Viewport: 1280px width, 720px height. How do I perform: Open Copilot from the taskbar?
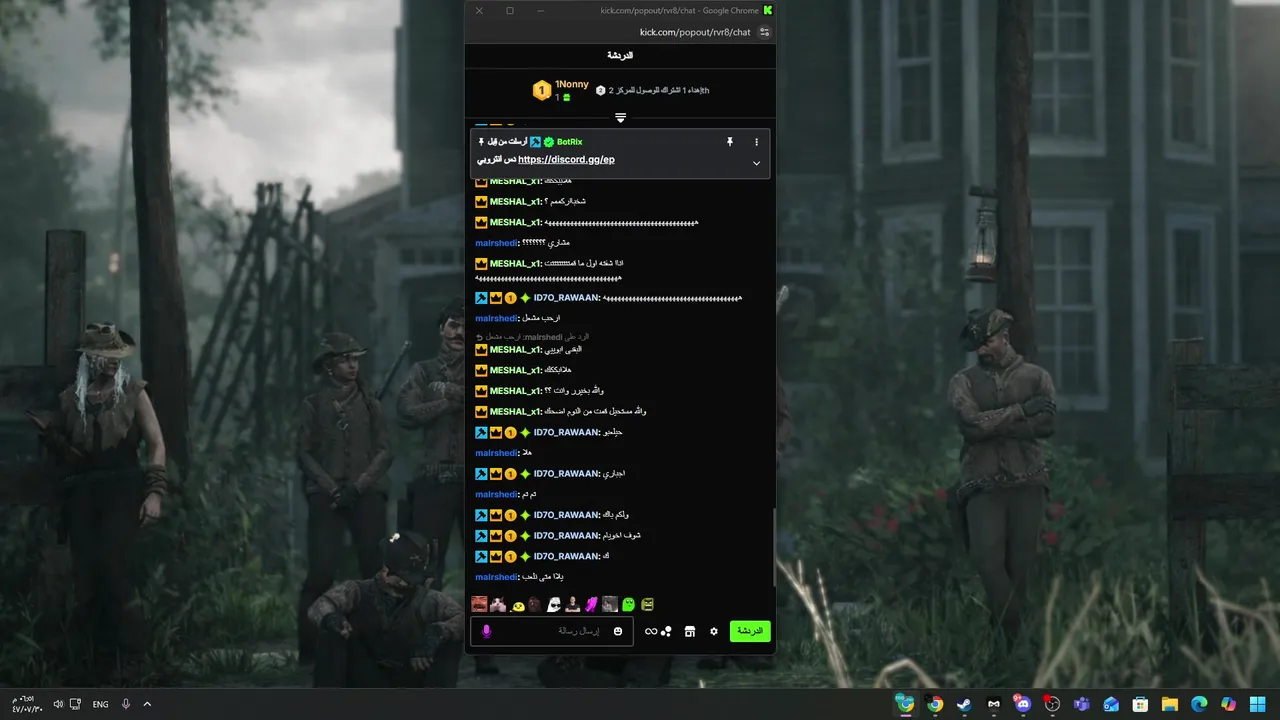(x=1228, y=704)
